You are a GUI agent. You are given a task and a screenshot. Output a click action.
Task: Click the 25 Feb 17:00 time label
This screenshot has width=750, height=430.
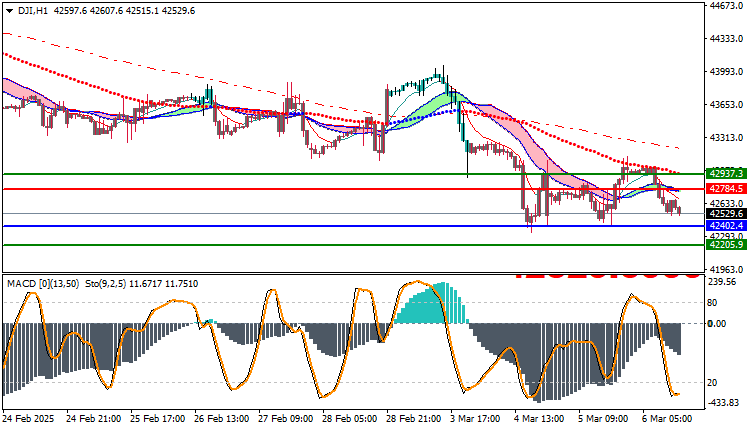(x=157, y=419)
